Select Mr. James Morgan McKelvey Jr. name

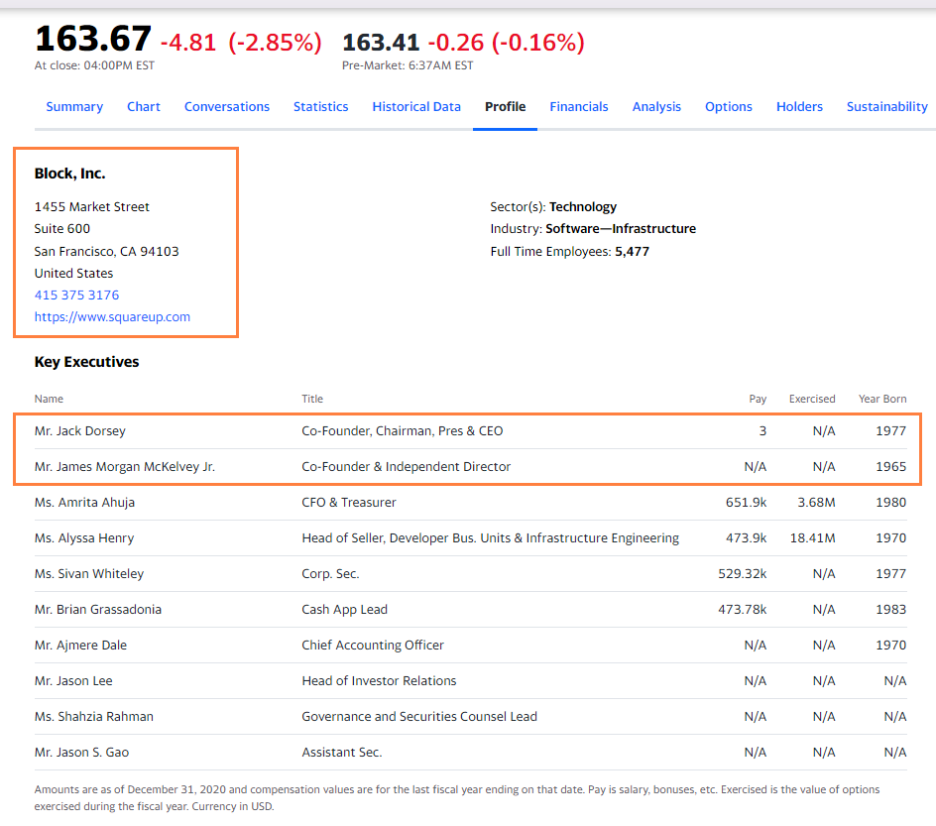coord(124,467)
